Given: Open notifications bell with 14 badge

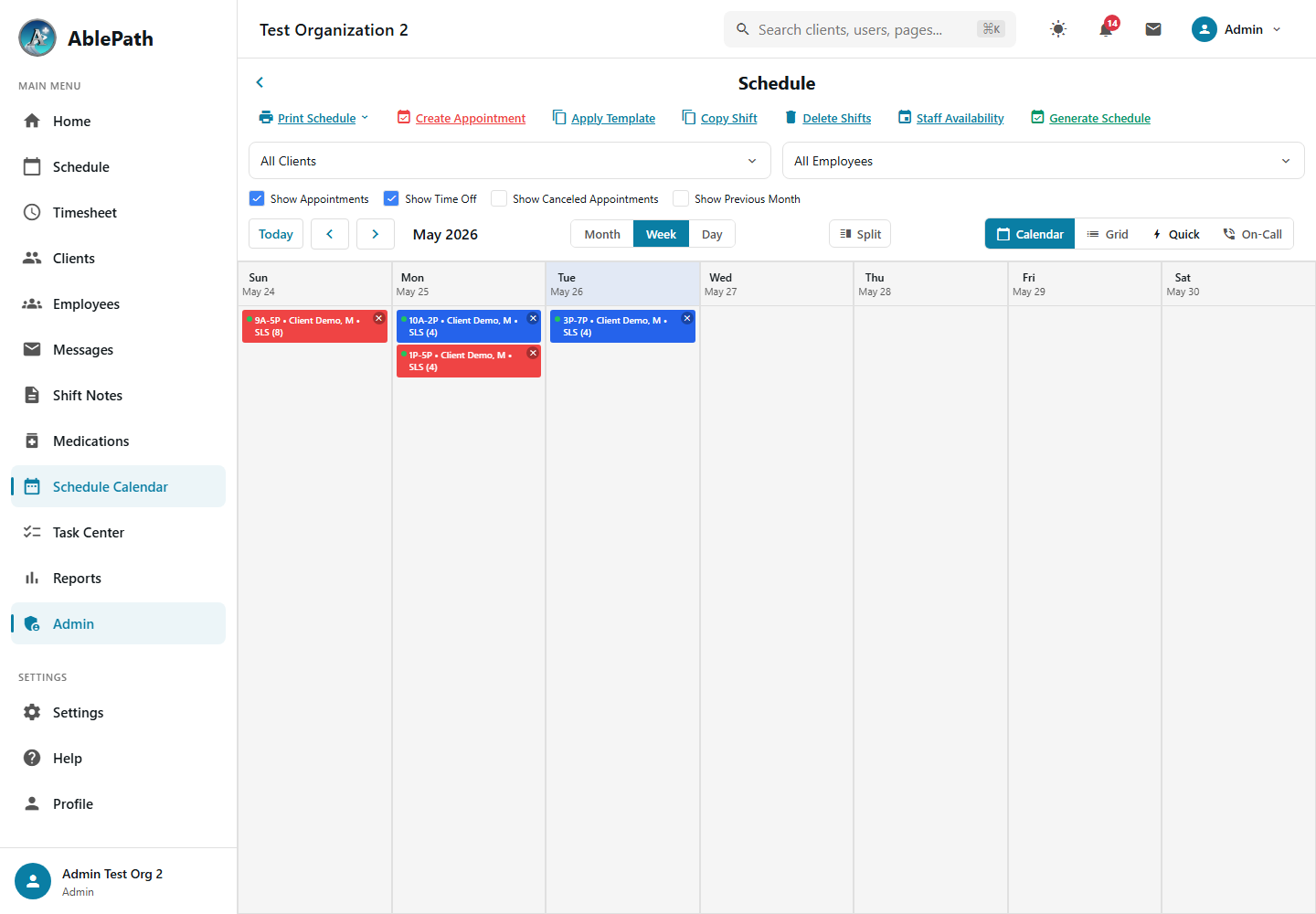Looking at the screenshot, I should tap(1107, 28).
